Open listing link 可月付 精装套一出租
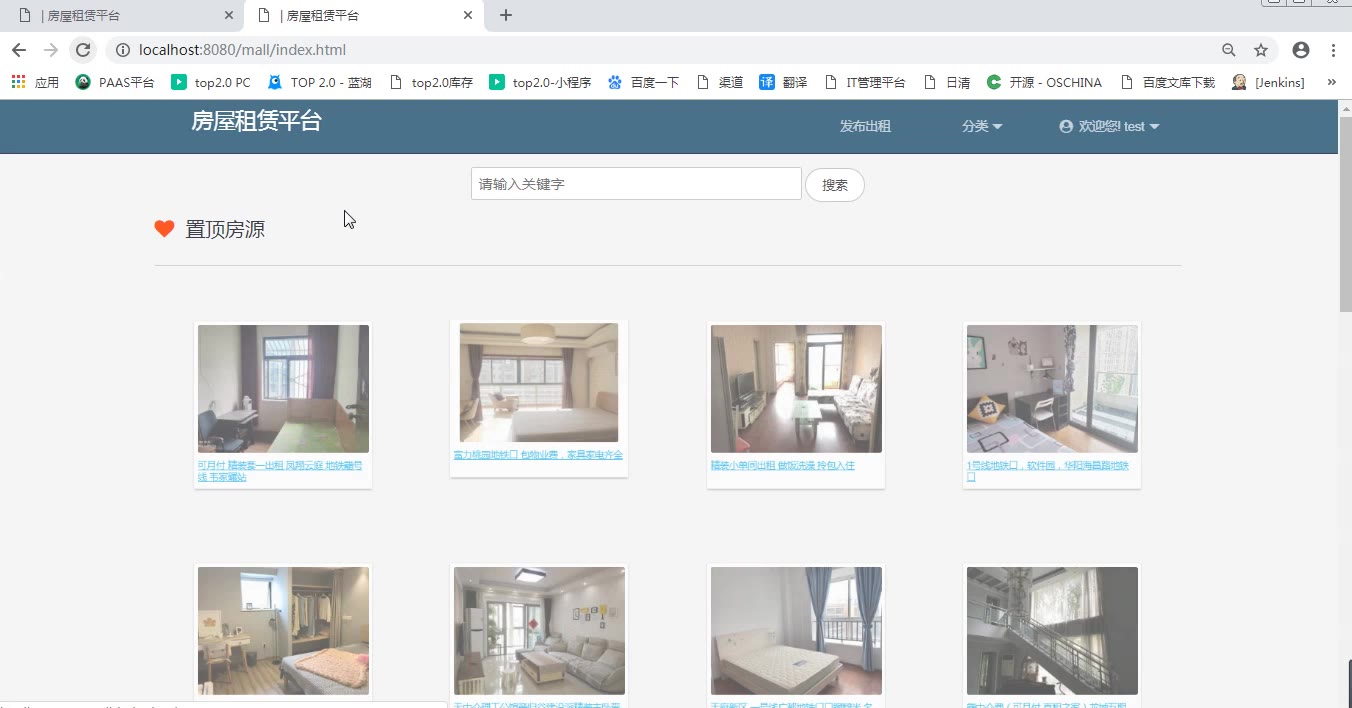1352x708 pixels. [x=282, y=471]
